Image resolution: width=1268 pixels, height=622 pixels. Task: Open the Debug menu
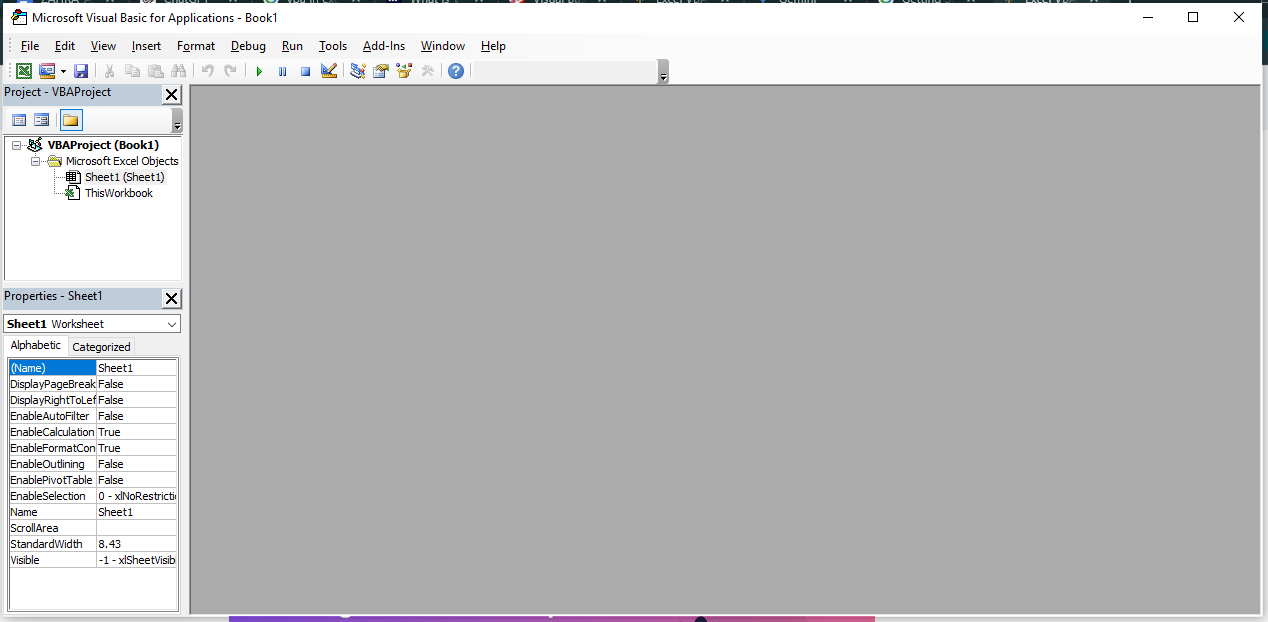(248, 46)
